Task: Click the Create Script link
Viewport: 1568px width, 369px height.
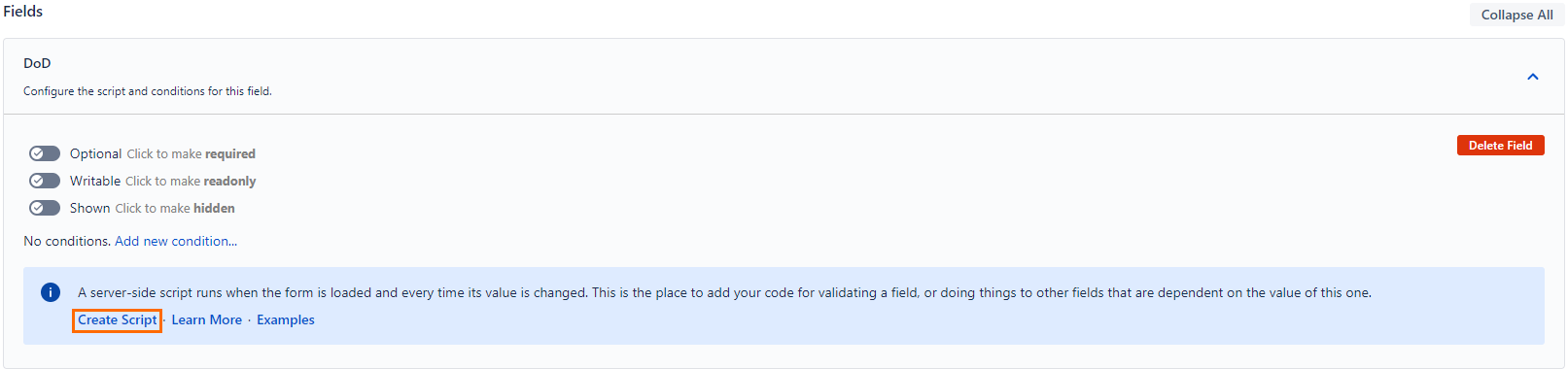Action: pyautogui.click(x=117, y=319)
